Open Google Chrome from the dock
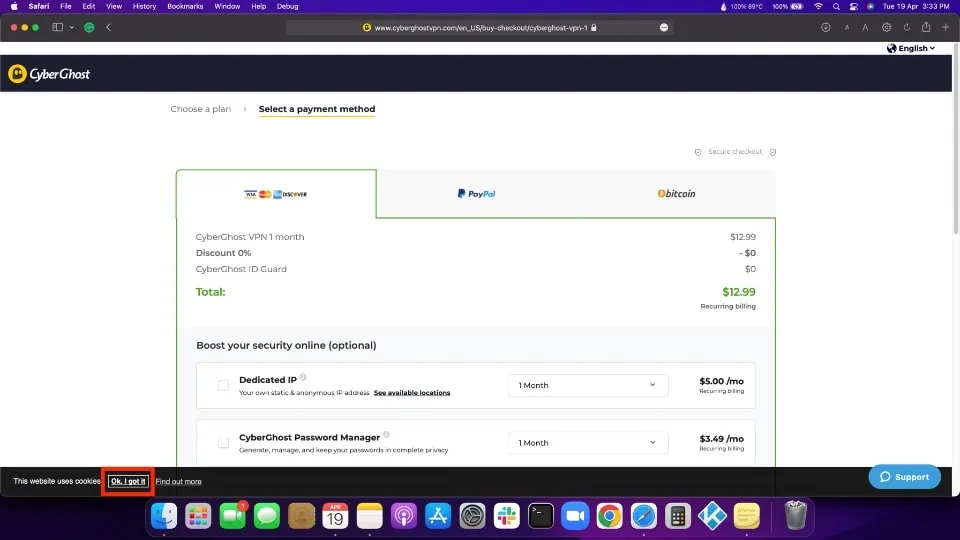The height and width of the screenshot is (540, 960). coord(609,516)
